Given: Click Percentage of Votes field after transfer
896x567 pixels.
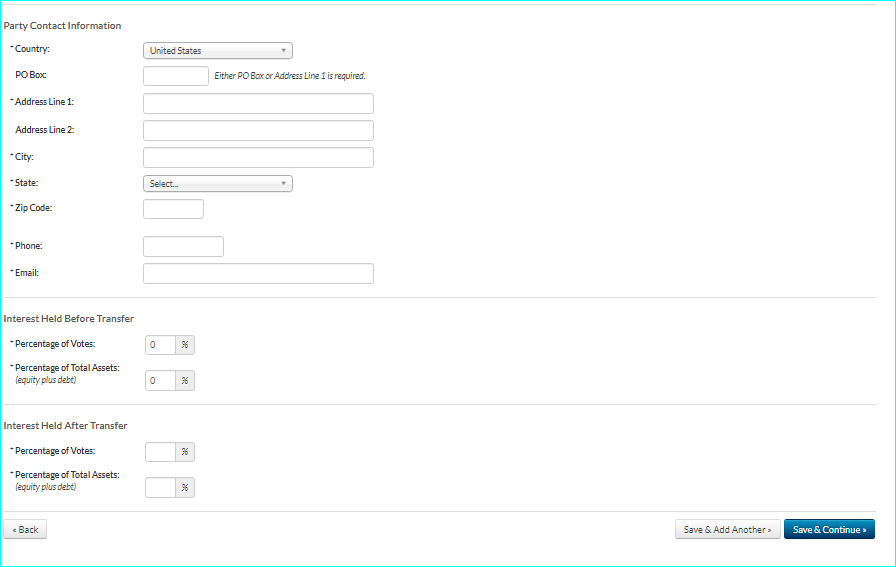Looking at the screenshot, I should pyautogui.click(x=161, y=452).
